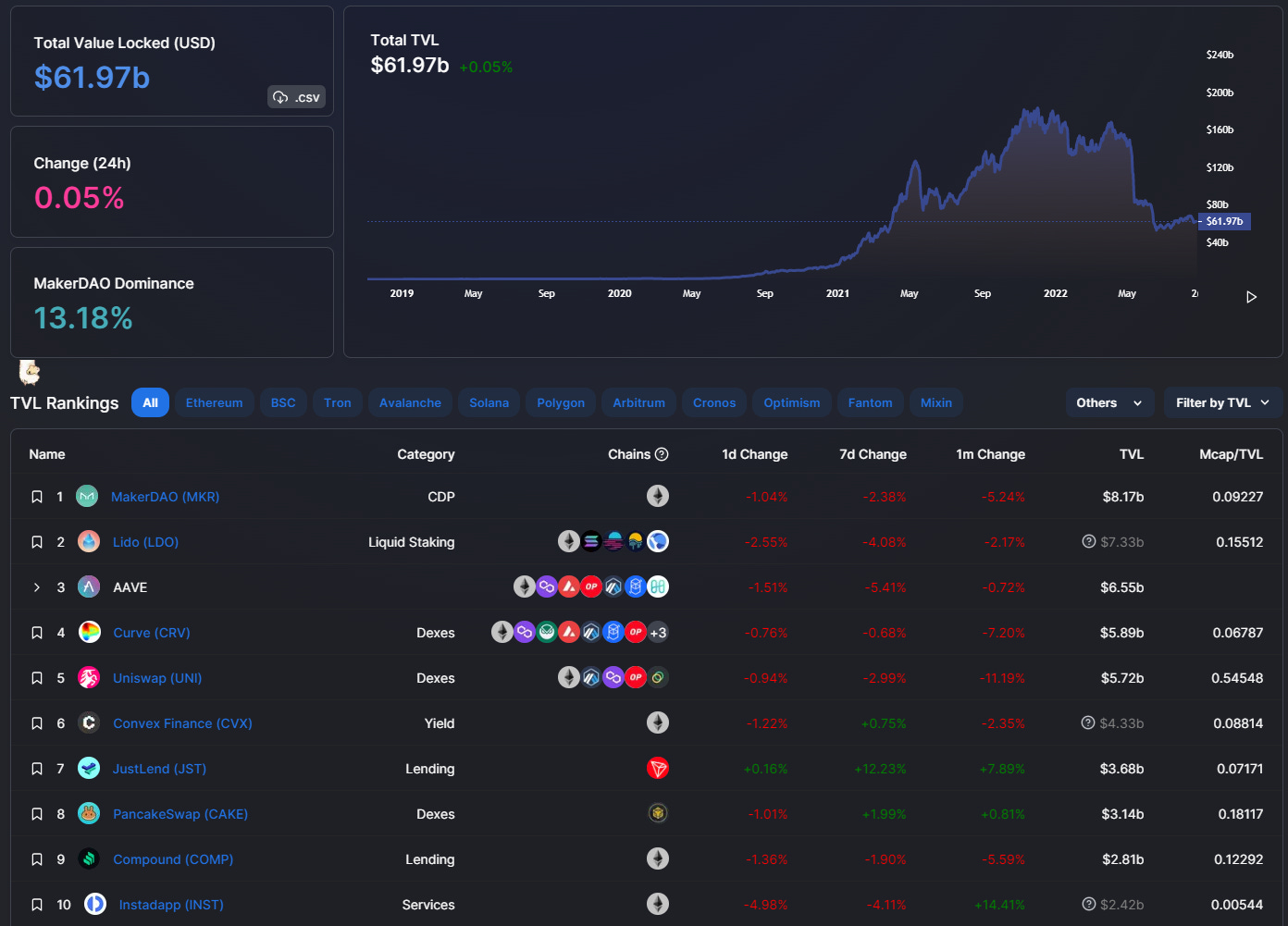Image resolution: width=1288 pixels, height=926 pixels.
Task: Open the PancakeSwap (CAKE) link
Action: click(x=180, y=814)
